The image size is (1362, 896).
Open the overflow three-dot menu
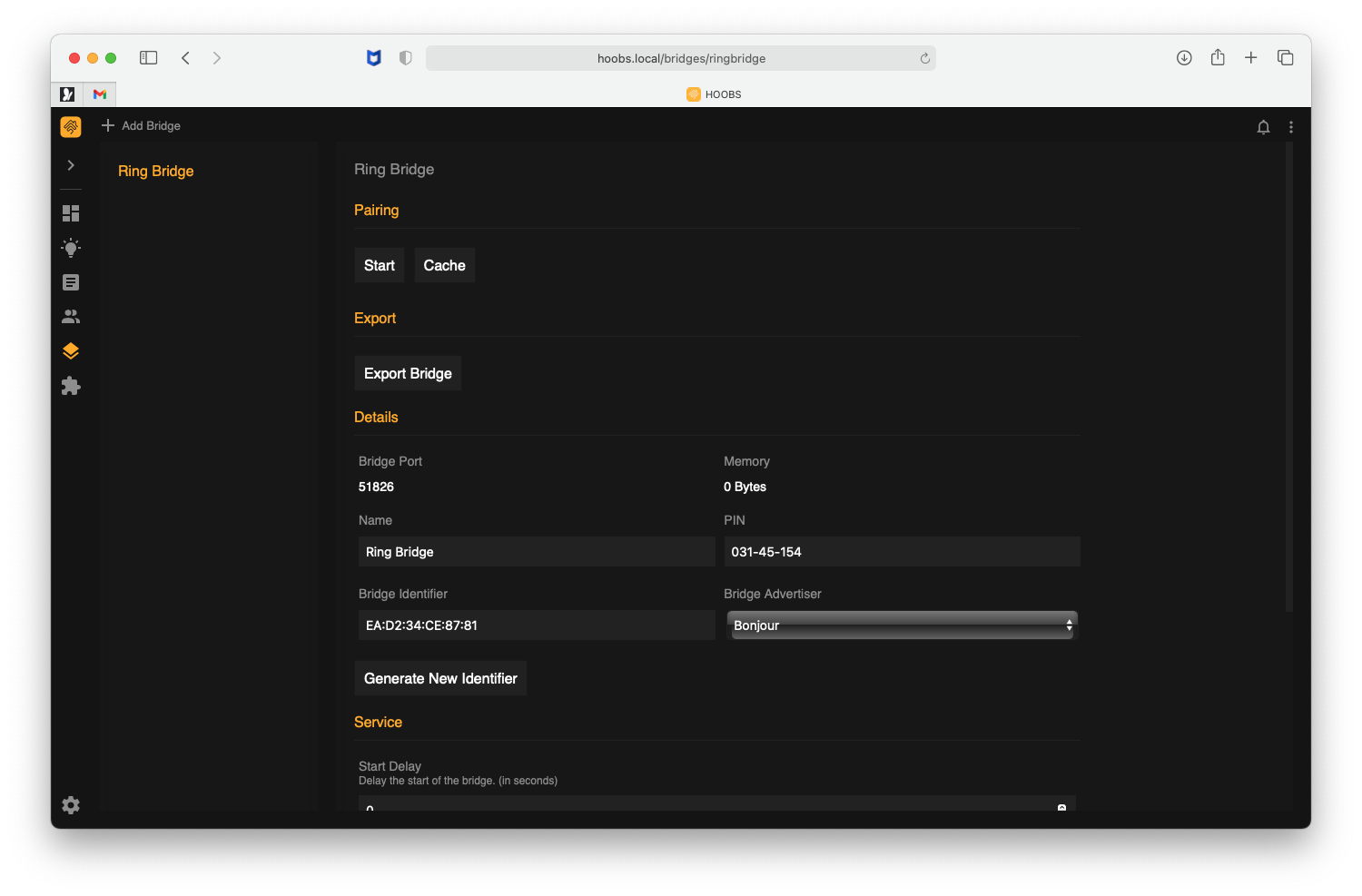coord(1291,126)
